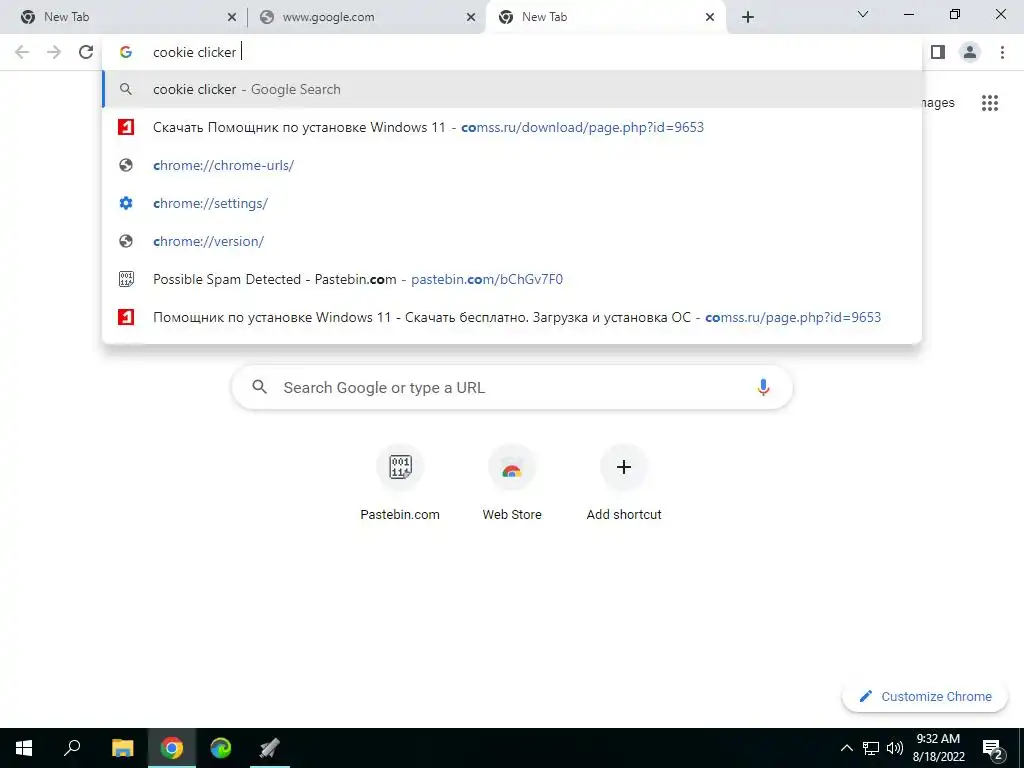The width and height of the screenshot is (1024, 768).
Task: Reload the current page
Action: click(x=86, y=52)
